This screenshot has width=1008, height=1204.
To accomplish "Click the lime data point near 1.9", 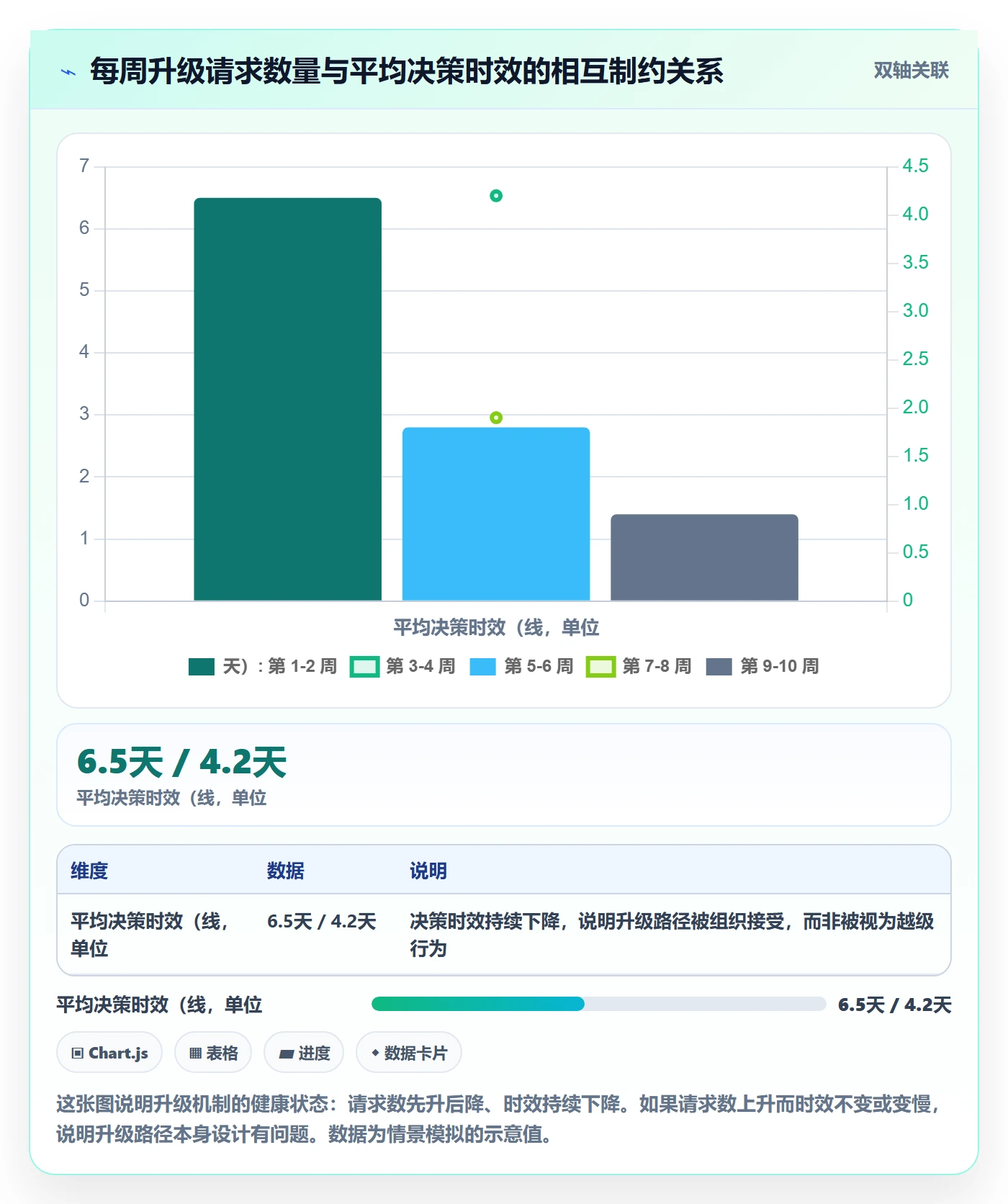I will pyautogui.click(x=496, y=418).
